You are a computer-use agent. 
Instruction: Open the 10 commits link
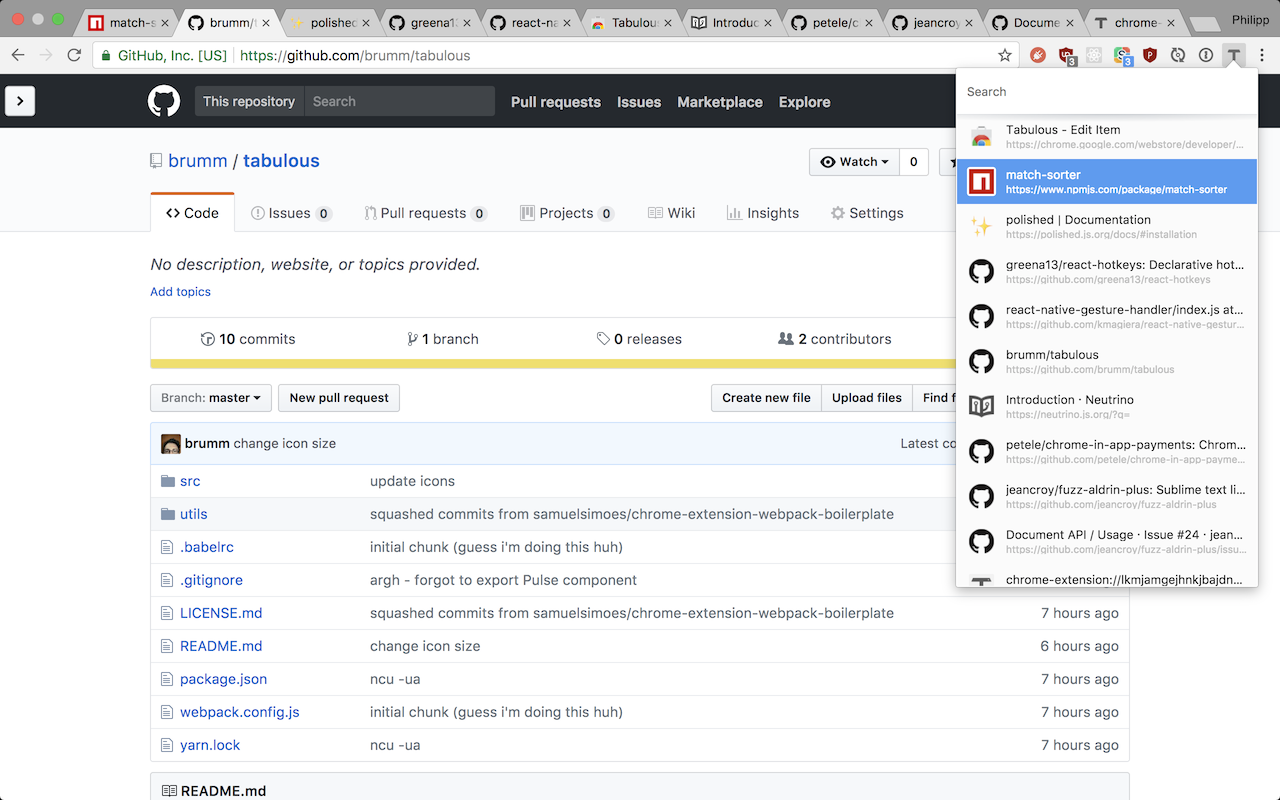248,339
